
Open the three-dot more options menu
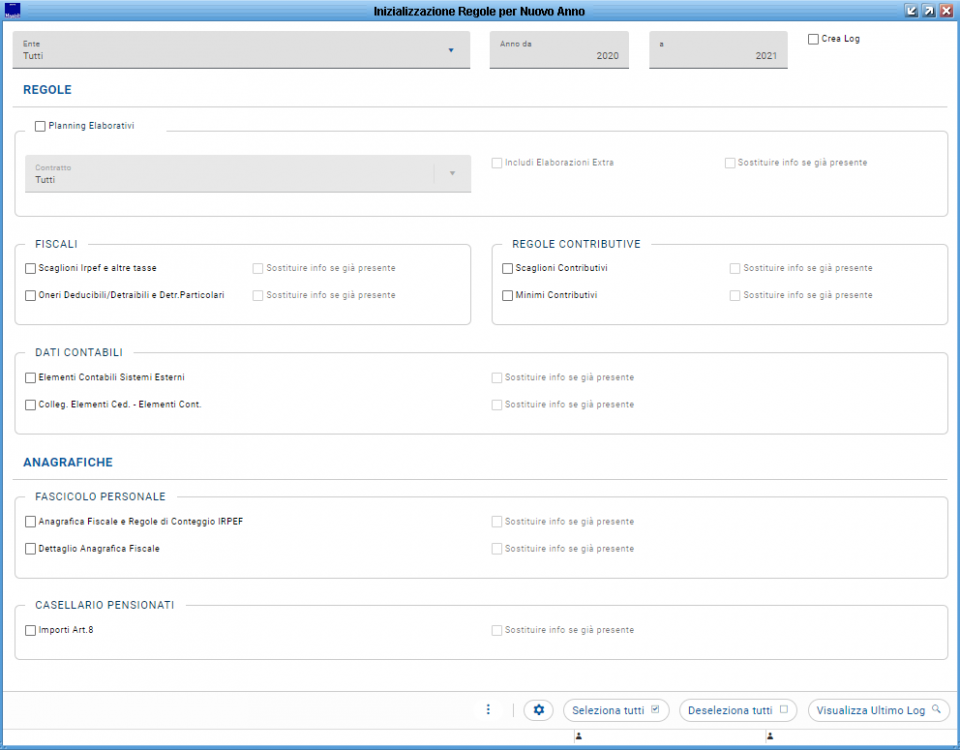pos(488,710)
